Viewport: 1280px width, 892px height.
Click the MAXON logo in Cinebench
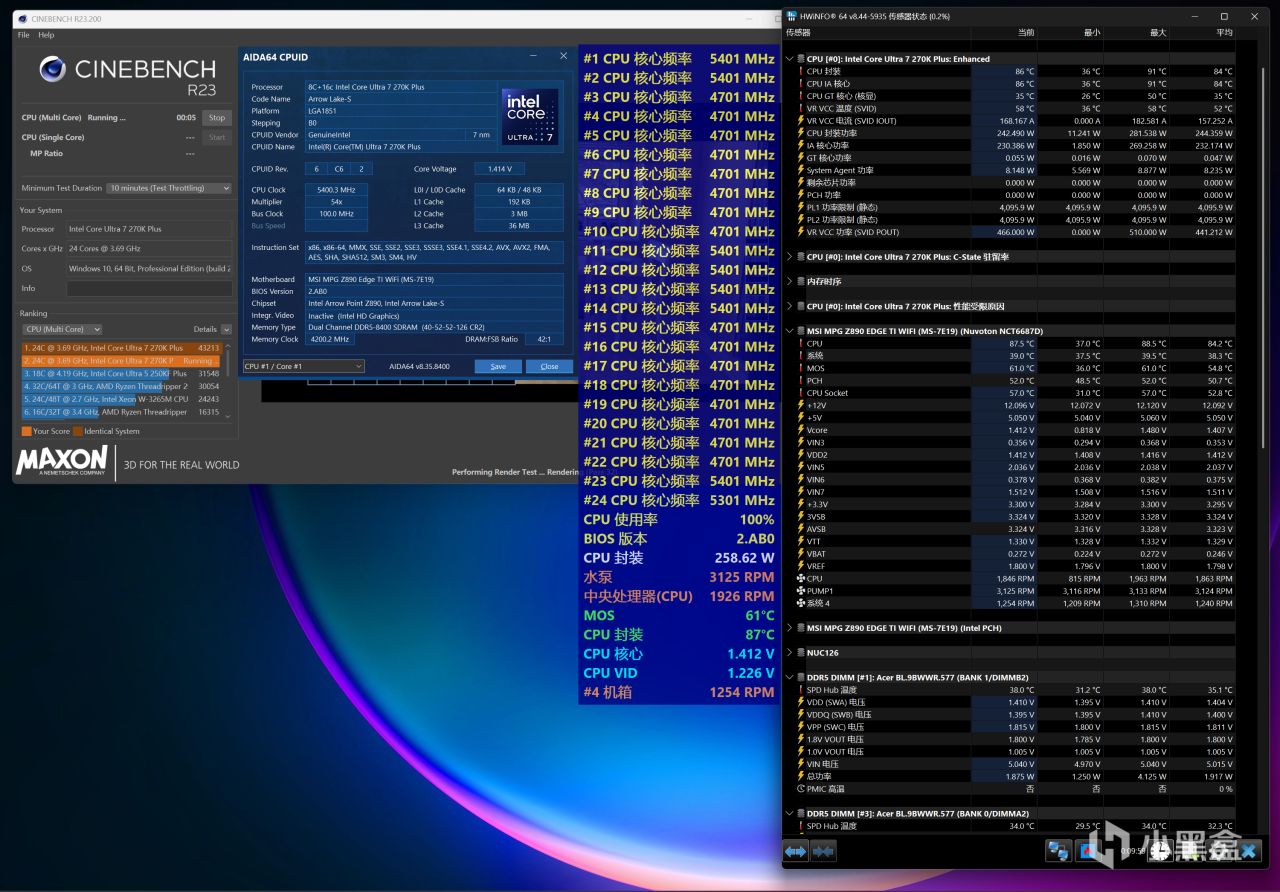(61, 461)
